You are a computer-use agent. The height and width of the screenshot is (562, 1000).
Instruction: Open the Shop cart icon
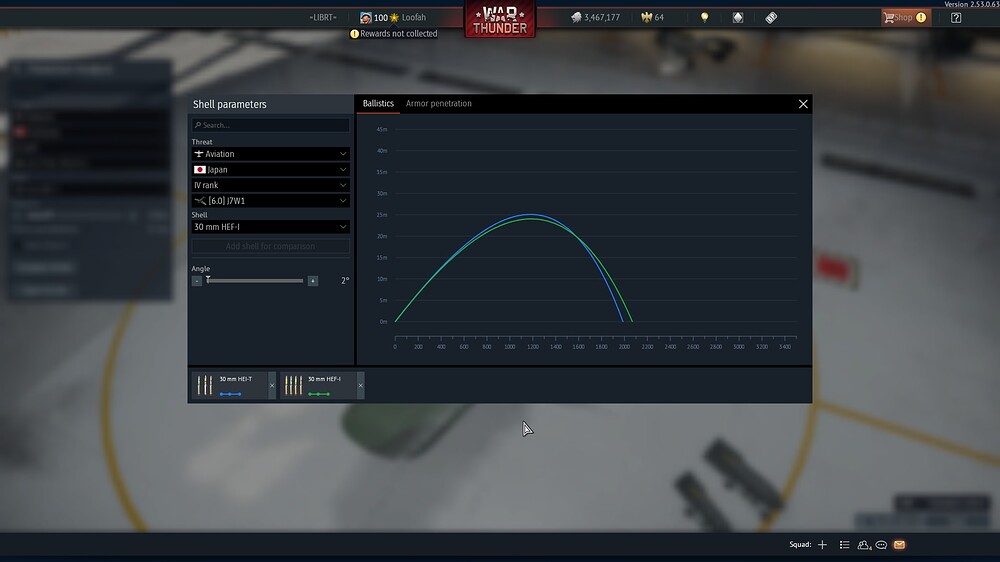click(x=889, y=17)
